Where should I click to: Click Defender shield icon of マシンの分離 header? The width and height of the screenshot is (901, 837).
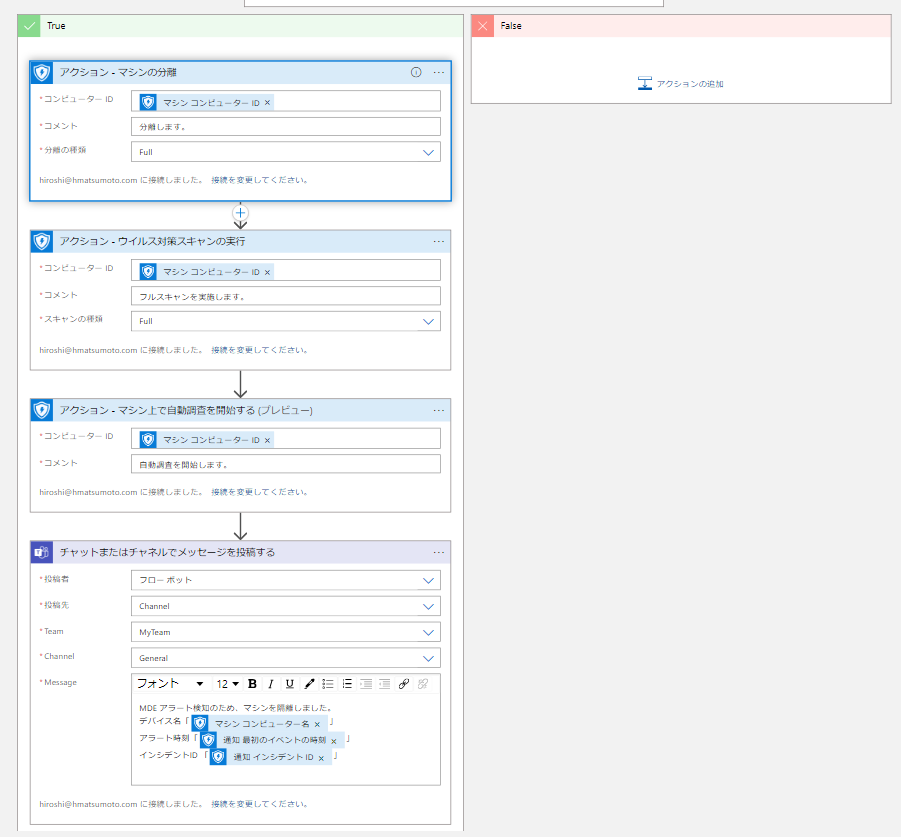(41, 72)
